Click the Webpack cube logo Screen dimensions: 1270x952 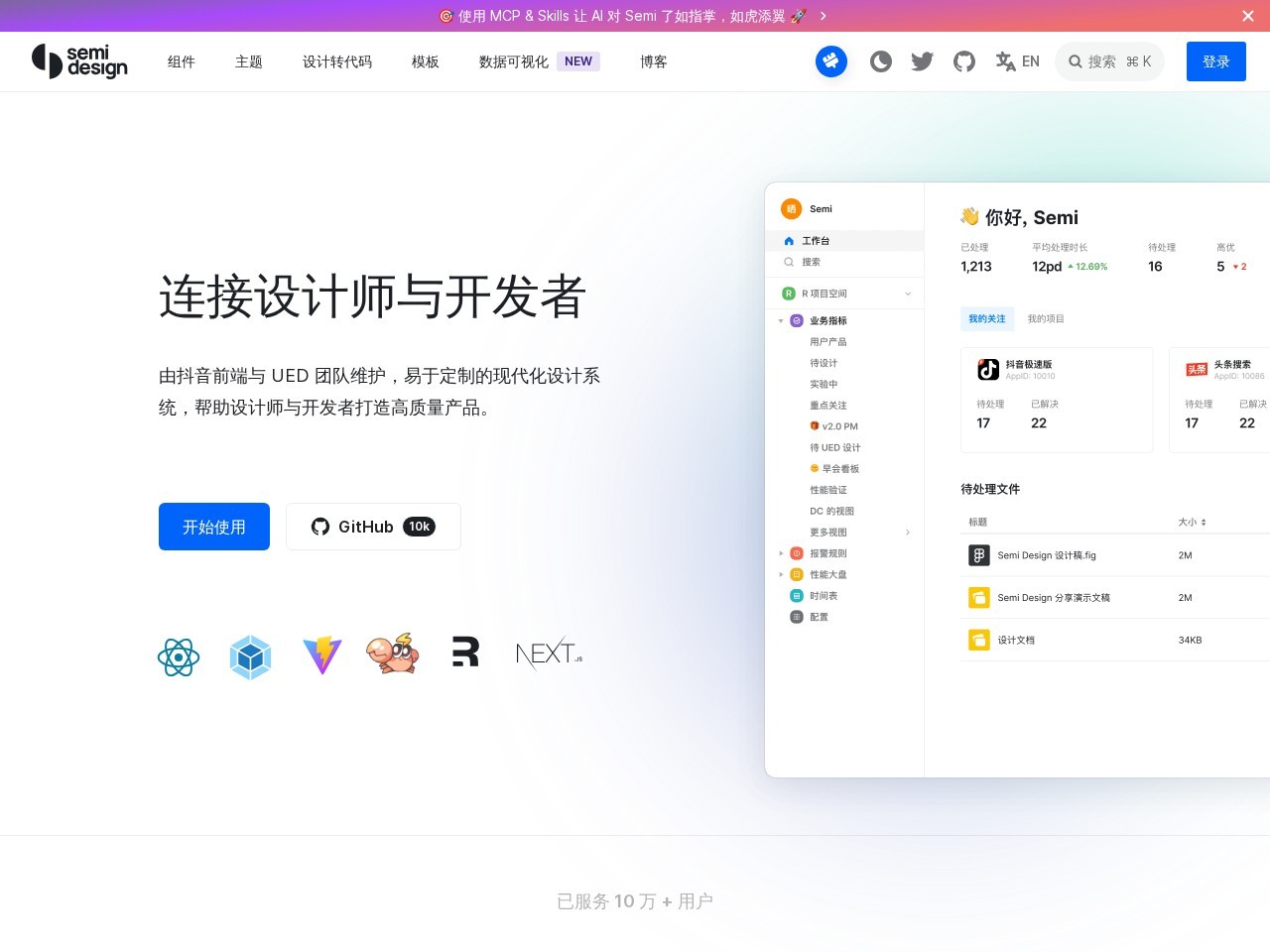coord(250,656)
